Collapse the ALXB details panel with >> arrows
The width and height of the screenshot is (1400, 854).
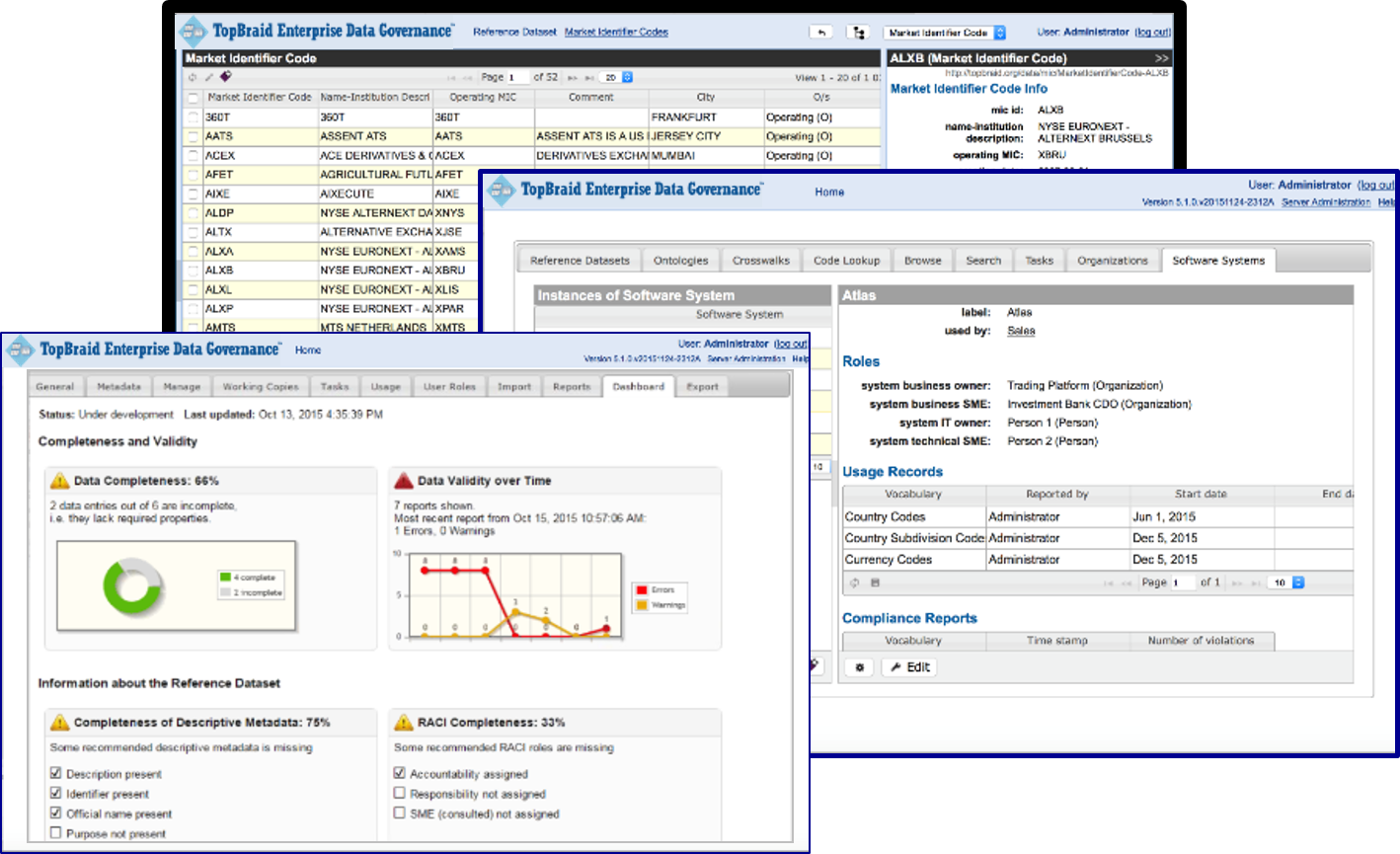[1161, 58]
